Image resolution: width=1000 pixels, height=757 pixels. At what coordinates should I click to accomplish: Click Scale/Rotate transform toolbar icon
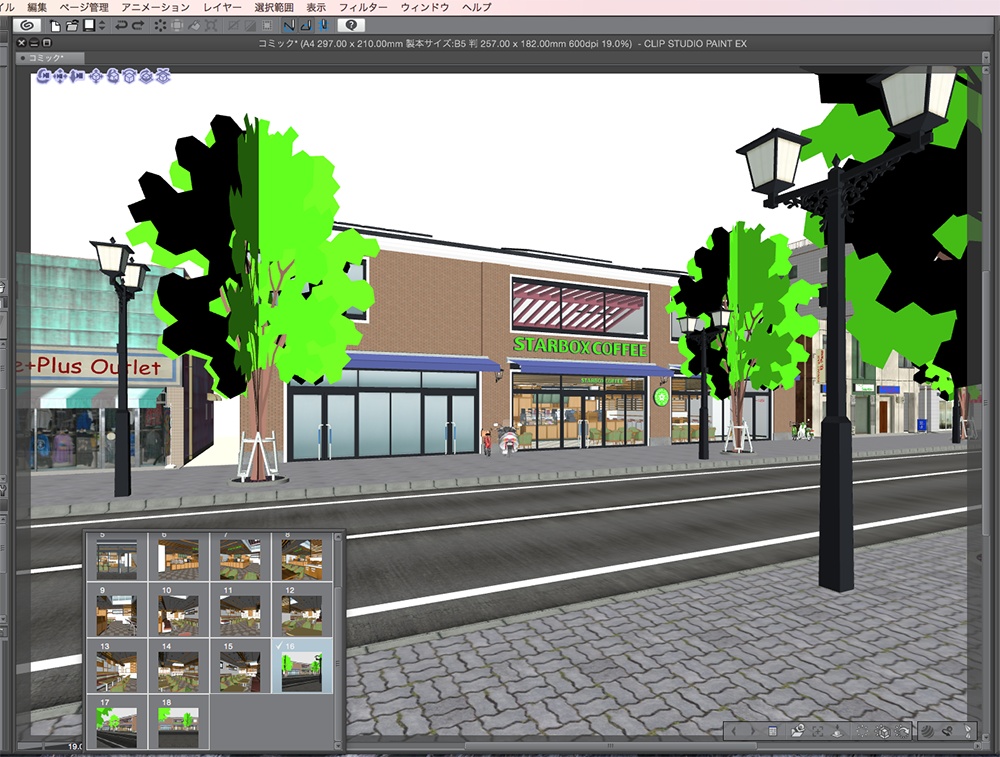211,26
